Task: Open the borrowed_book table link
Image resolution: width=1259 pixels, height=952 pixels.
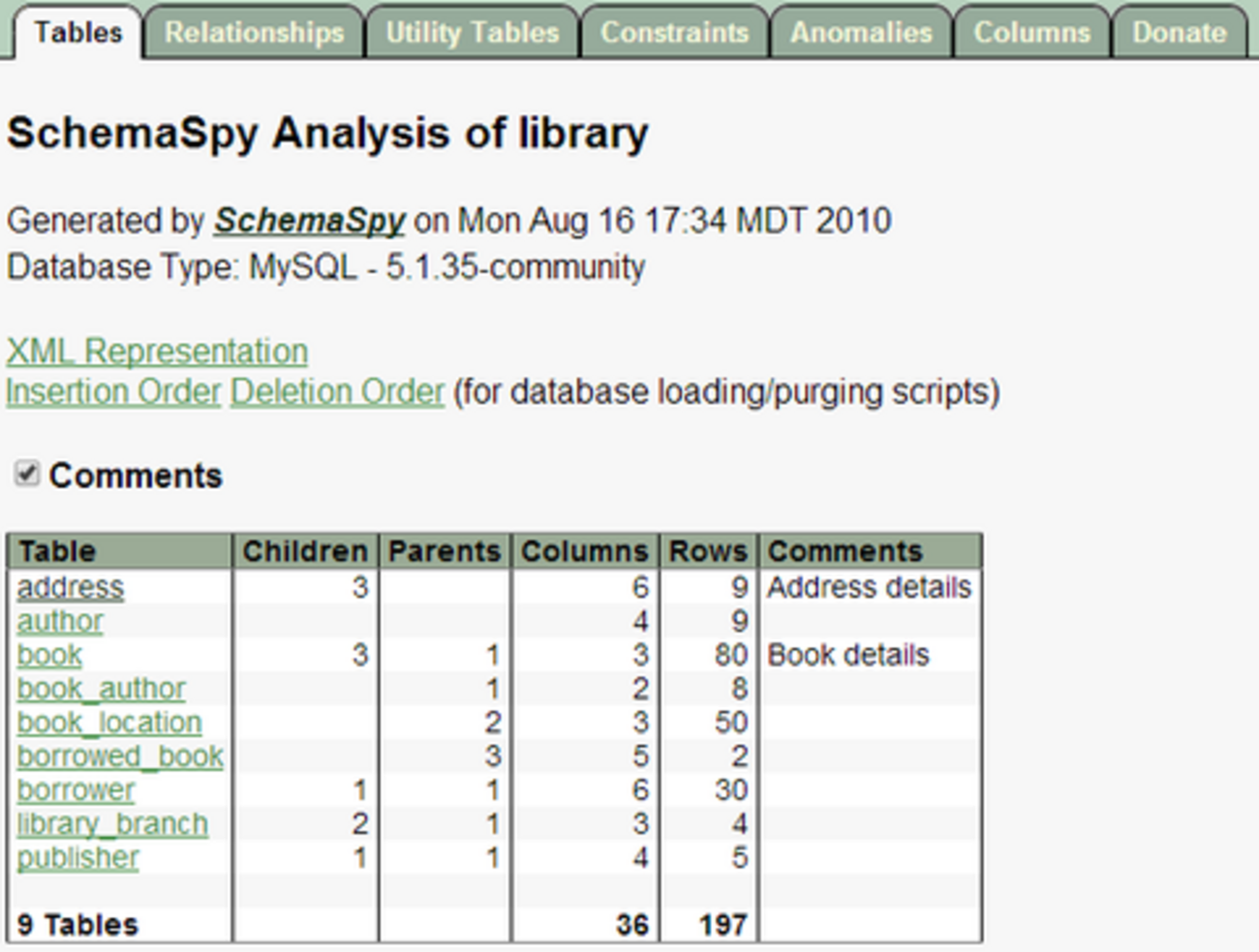Action: (120, 756)
